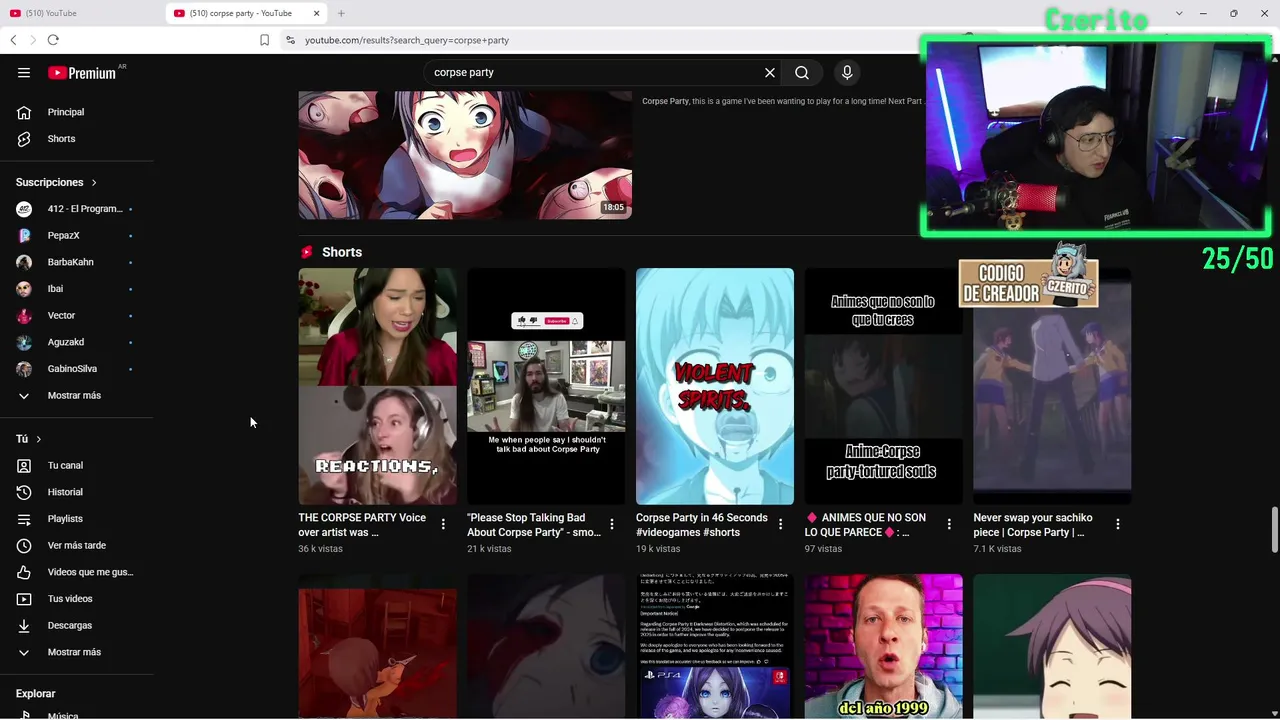
Task: Open ANIMES QUE NO SON LO QUE PARECE title
Action: 866,525
